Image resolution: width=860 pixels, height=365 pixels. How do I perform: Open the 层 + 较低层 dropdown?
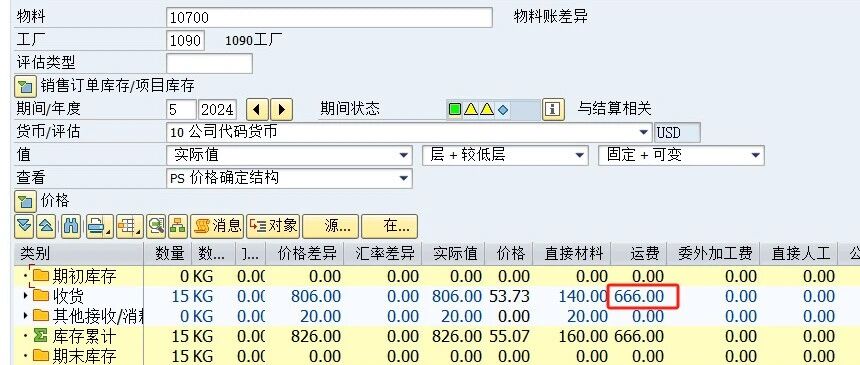click(580, 155)
